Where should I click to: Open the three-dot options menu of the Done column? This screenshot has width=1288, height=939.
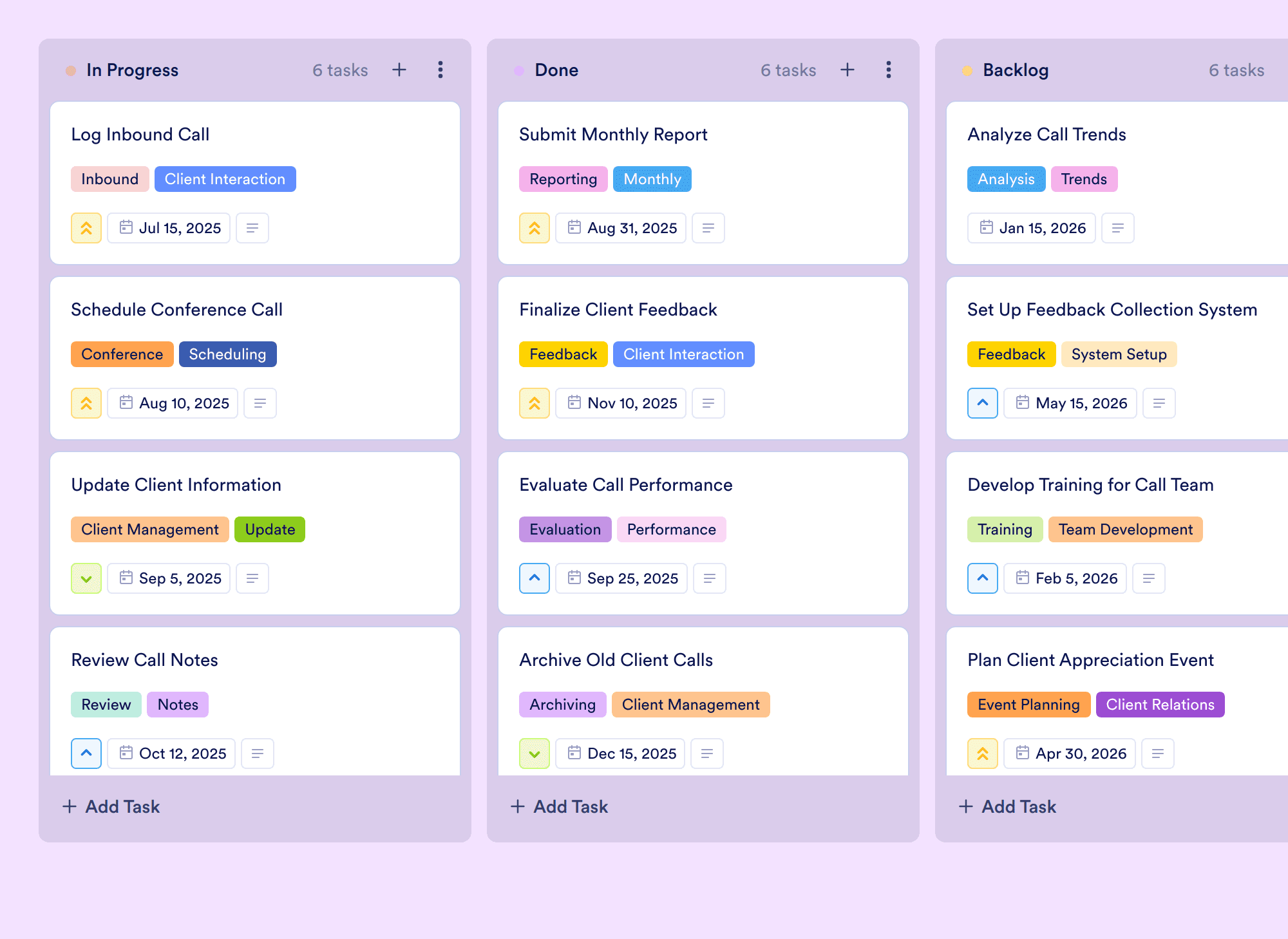pos(889,70)
